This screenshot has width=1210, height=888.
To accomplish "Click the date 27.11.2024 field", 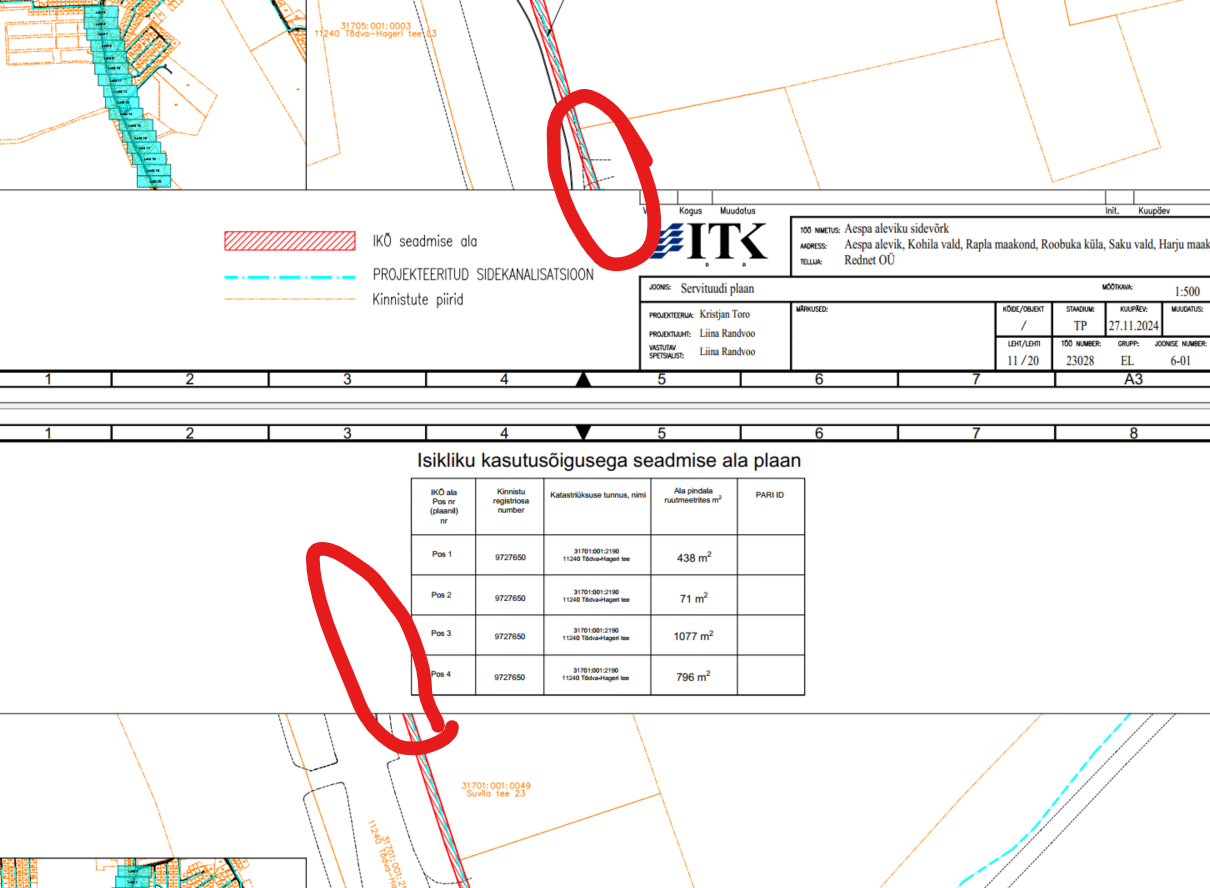I will pyautogui.click(x=1135, y=326).
